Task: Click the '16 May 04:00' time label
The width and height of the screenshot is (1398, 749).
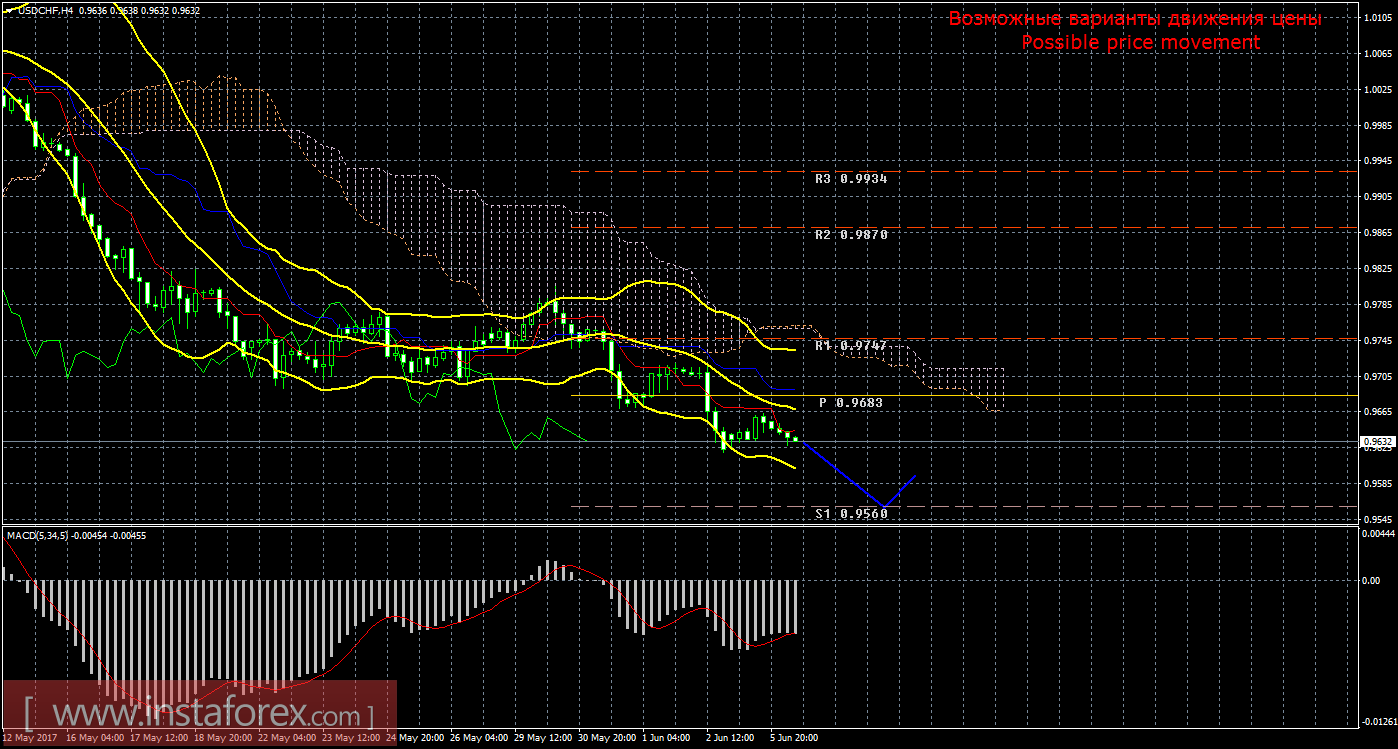Action: coord(95,738)
